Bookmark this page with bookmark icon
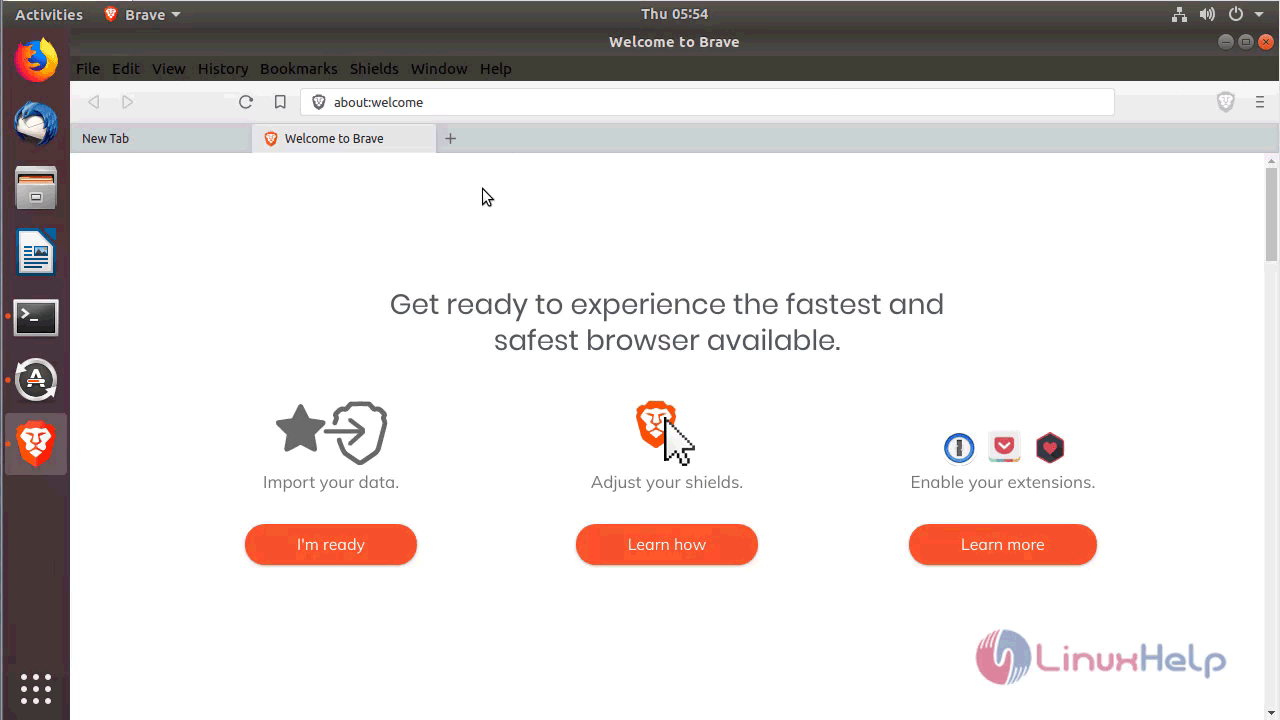Screen dimensions: 1280x720 pos(280,102)
